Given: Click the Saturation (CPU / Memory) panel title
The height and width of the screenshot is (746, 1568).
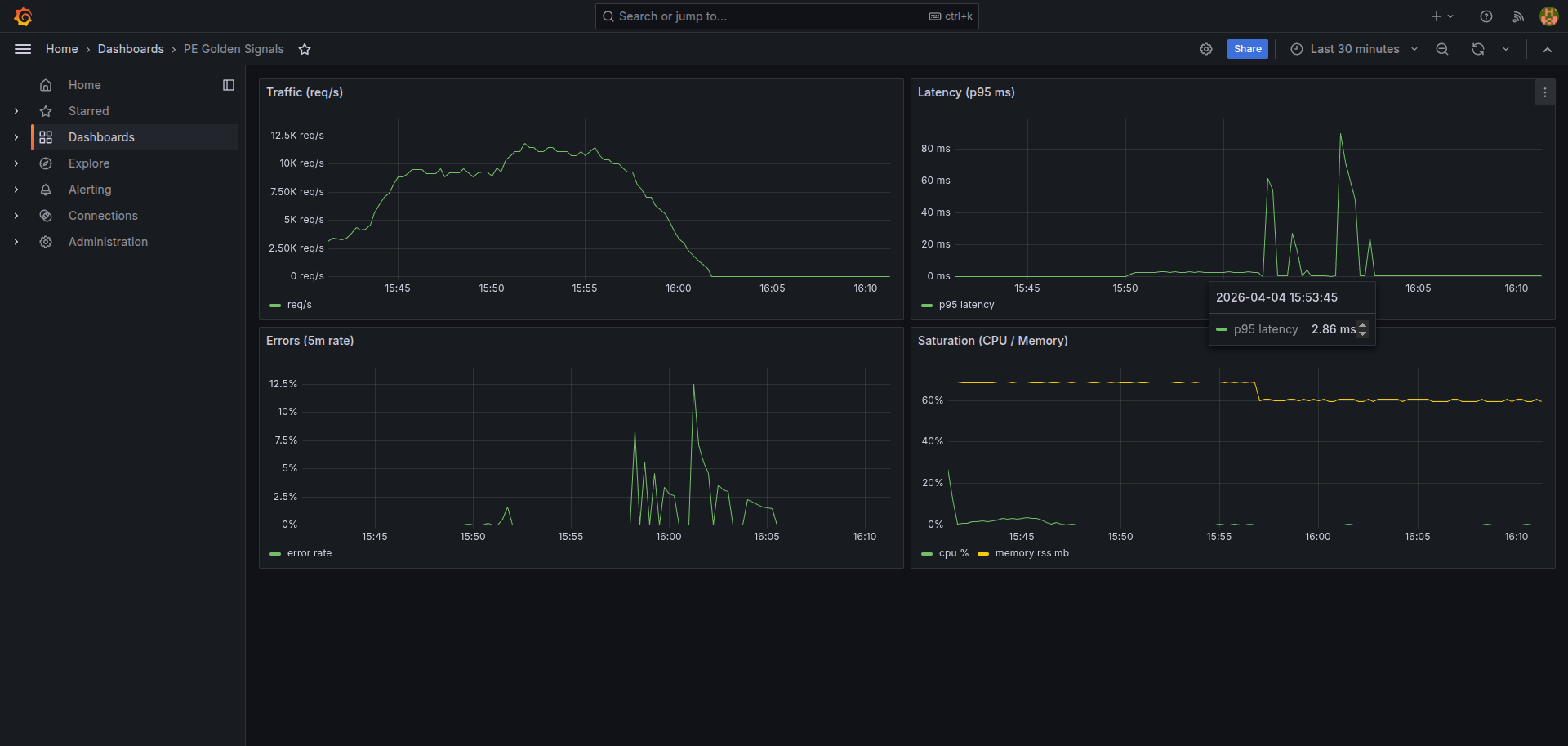Looking at the screenshot, I should (992, 341).
